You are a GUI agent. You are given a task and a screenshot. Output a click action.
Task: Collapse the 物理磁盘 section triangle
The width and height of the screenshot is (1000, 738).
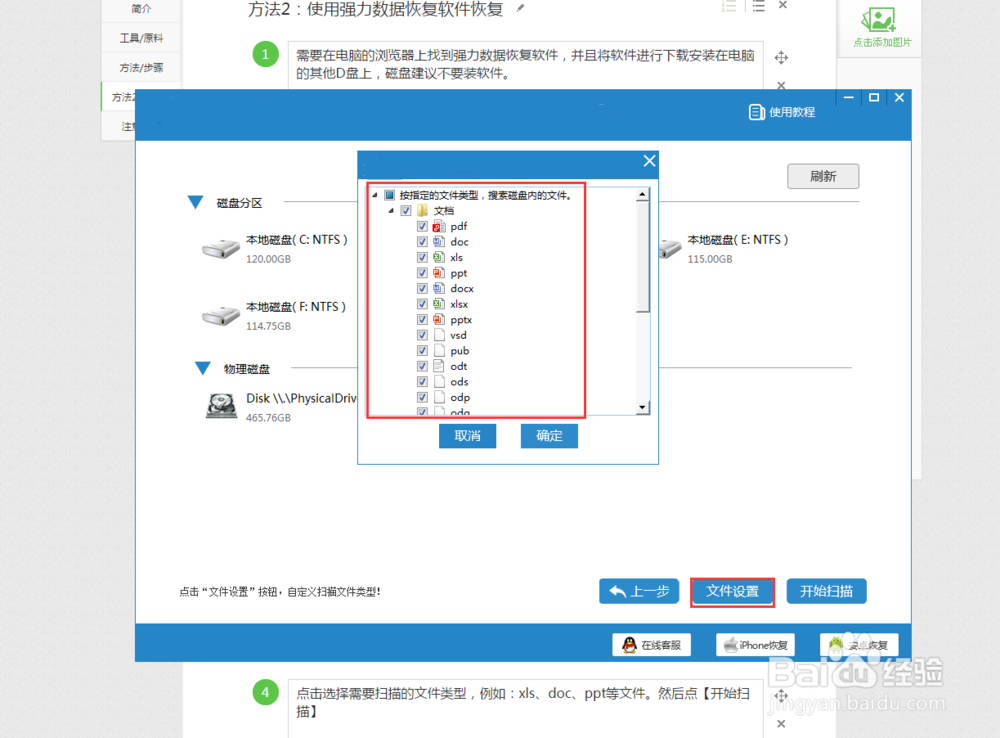tap(202, 368)
